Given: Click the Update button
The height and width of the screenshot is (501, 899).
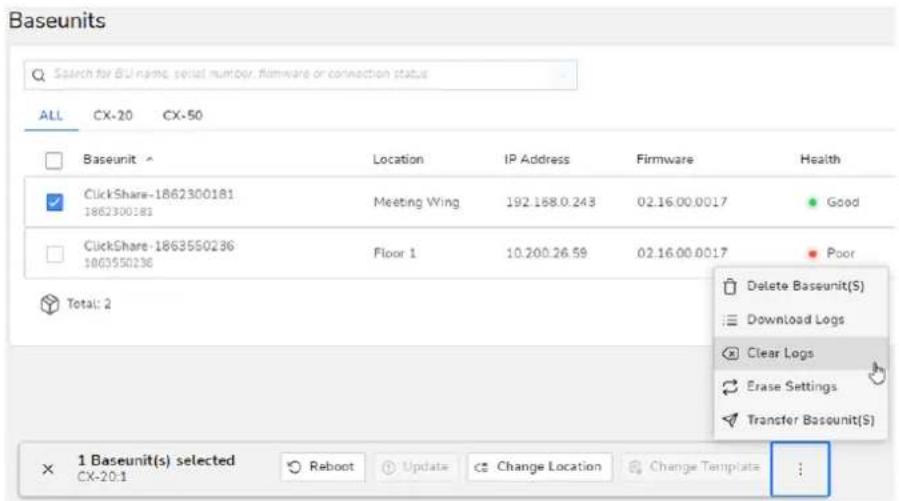Looking at the screenshot, I should [x=416, y=467].
